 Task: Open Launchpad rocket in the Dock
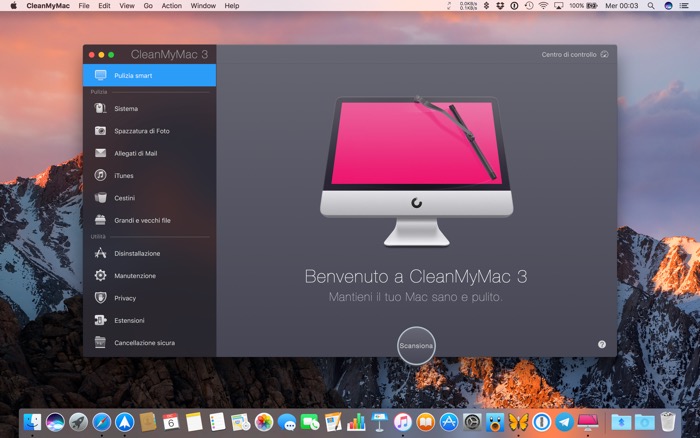tap(79, 422)
